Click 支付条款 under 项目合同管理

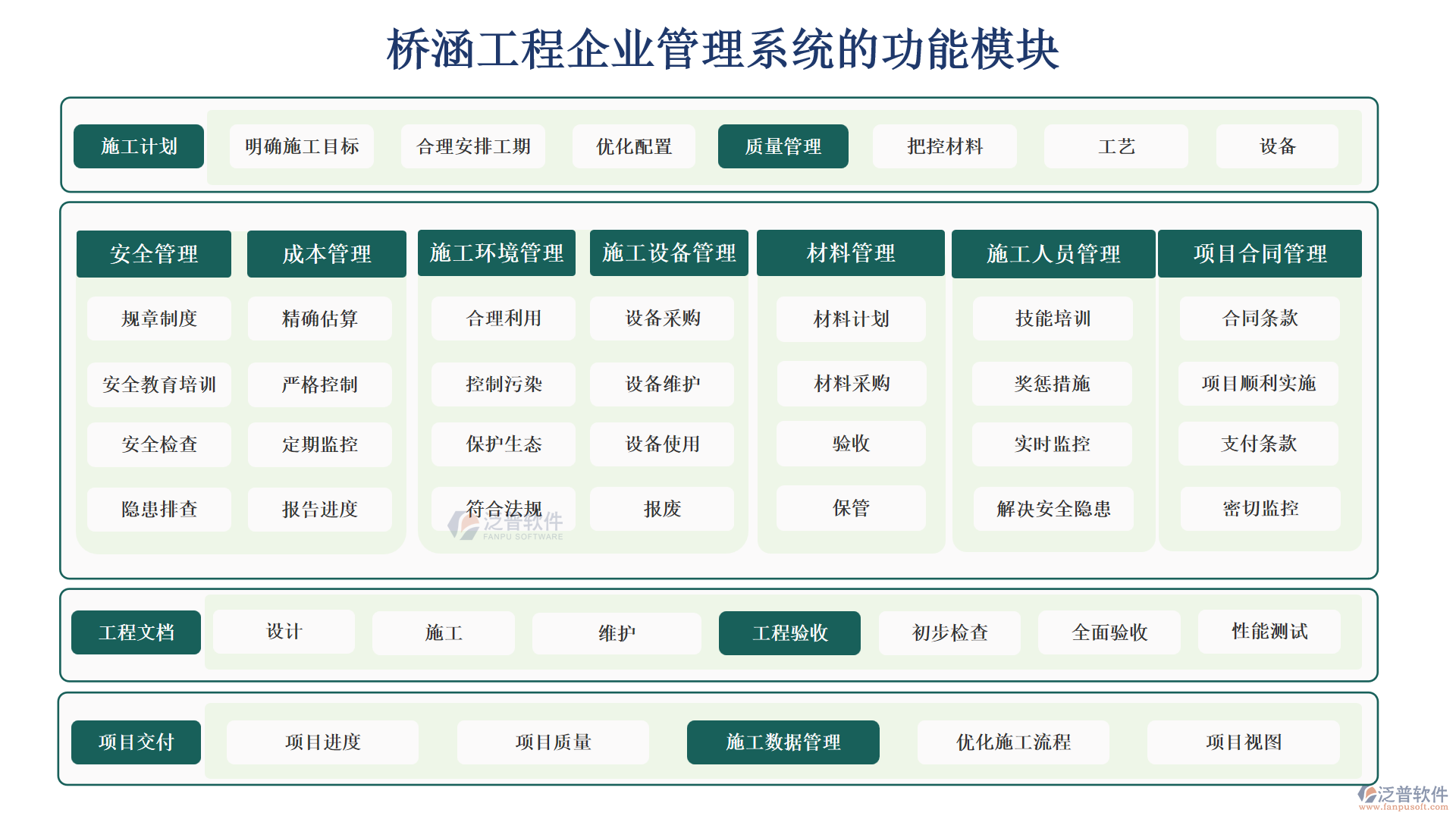[x=1259, y=444]
